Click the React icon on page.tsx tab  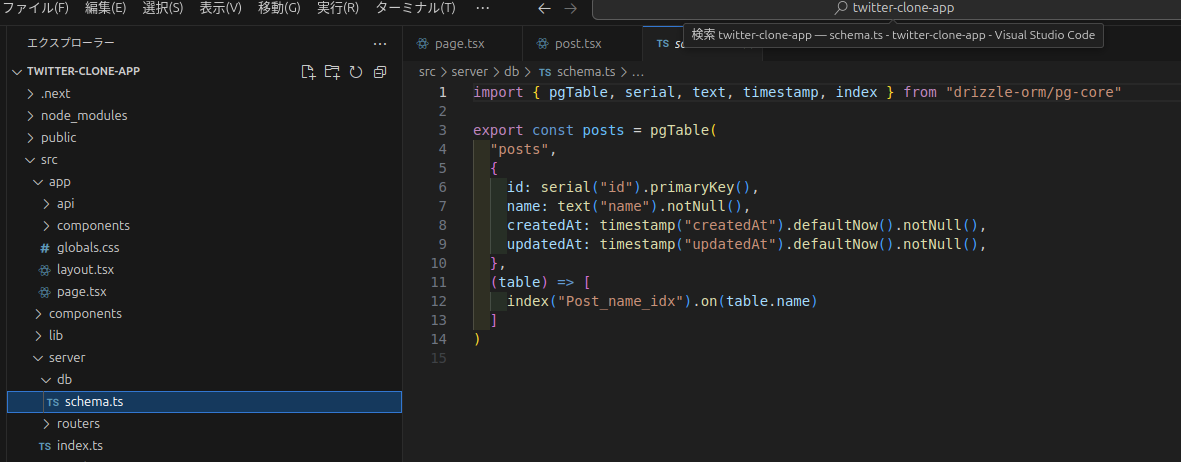423,44
